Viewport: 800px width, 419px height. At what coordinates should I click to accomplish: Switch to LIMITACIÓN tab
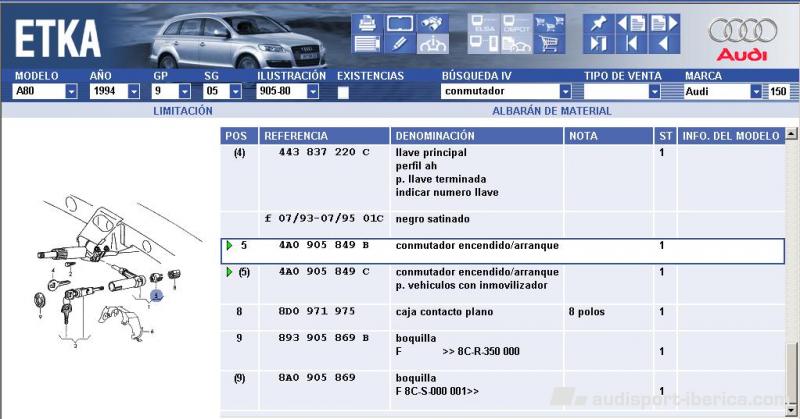(182, 111)
